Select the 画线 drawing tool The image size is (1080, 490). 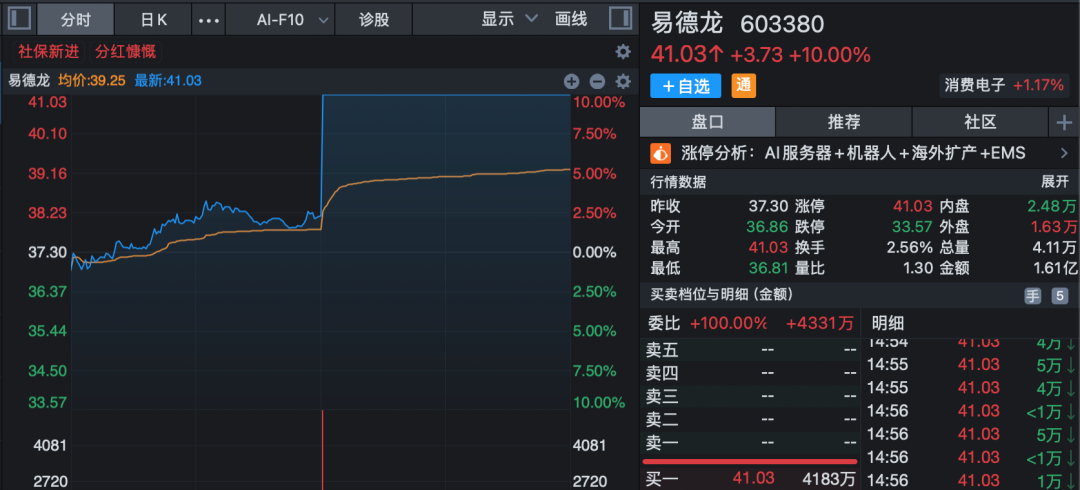[571, 19]
